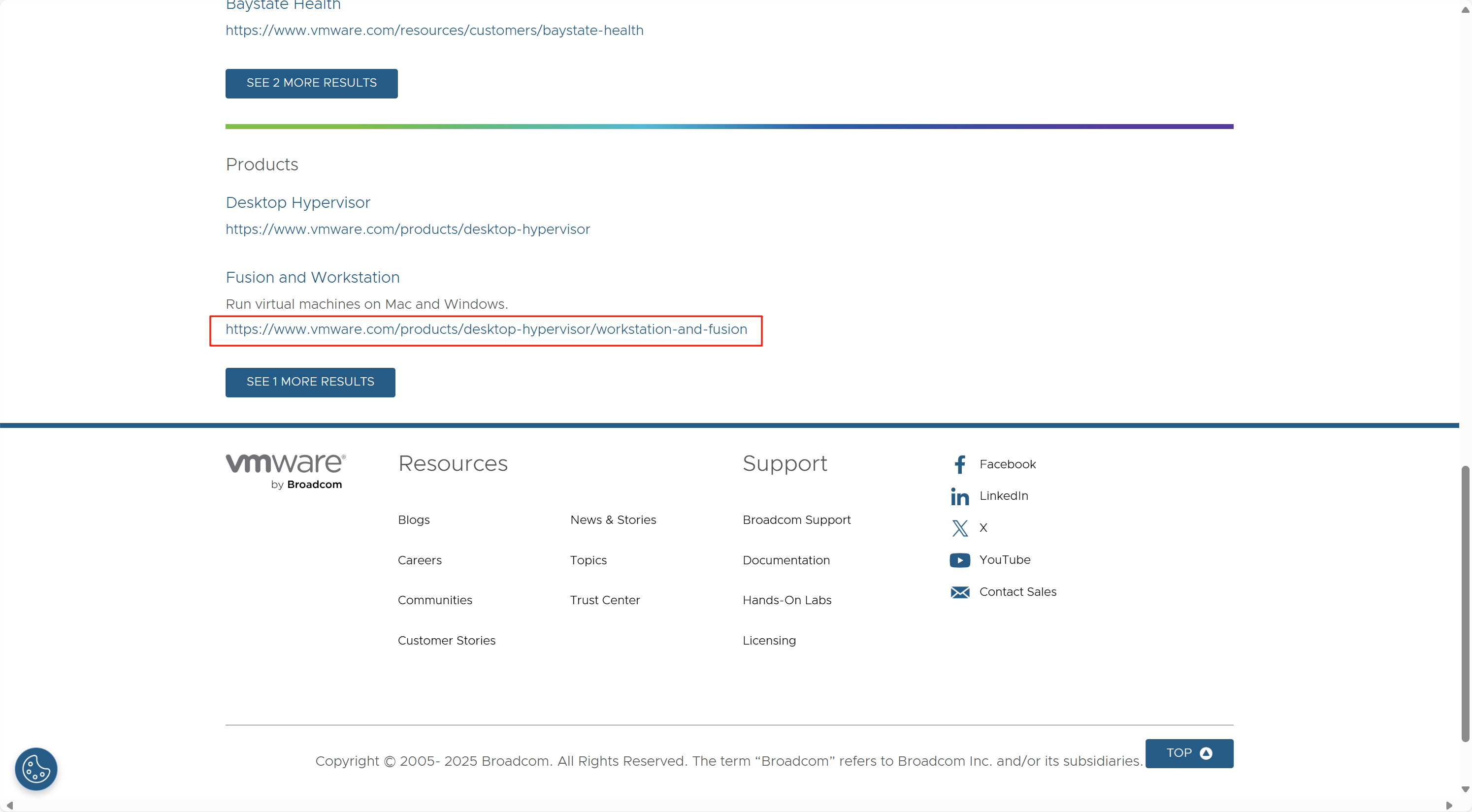Open the Trust Center link
The width and height of the screenshot is (1472, 812).
pyautogui.click(x=605, y=600)
